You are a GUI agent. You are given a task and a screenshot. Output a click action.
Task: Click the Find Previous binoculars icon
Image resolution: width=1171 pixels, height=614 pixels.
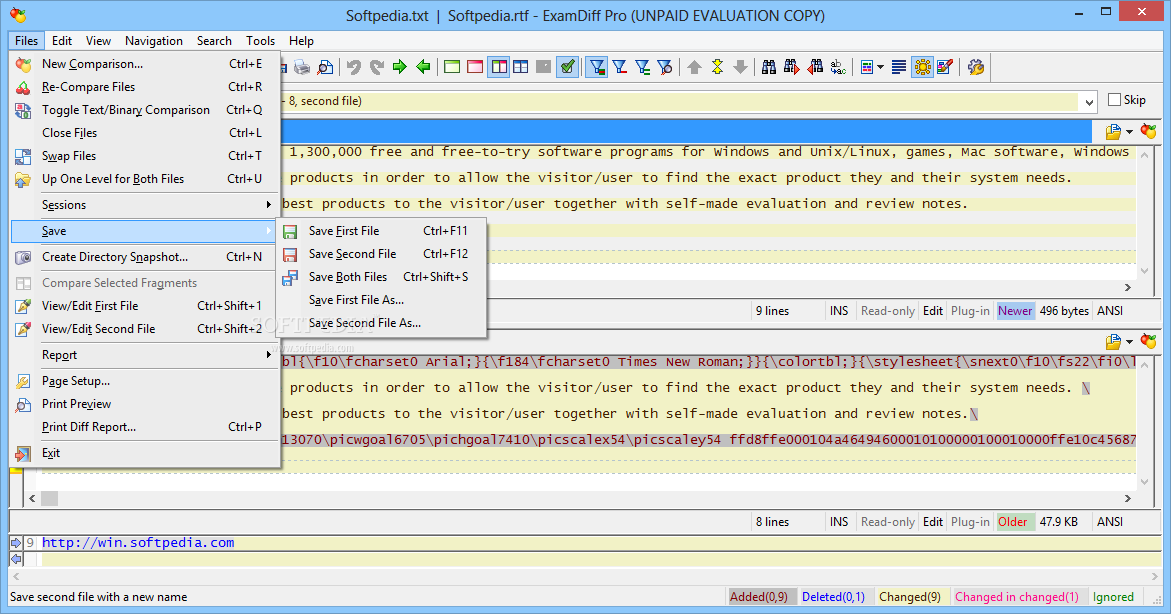click(815, 67)
